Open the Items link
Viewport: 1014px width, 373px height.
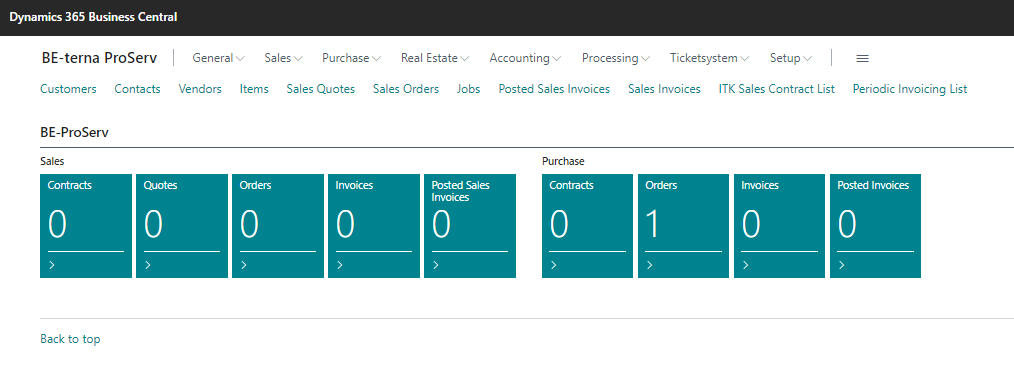pyautogui.click(x=254, y=89)
